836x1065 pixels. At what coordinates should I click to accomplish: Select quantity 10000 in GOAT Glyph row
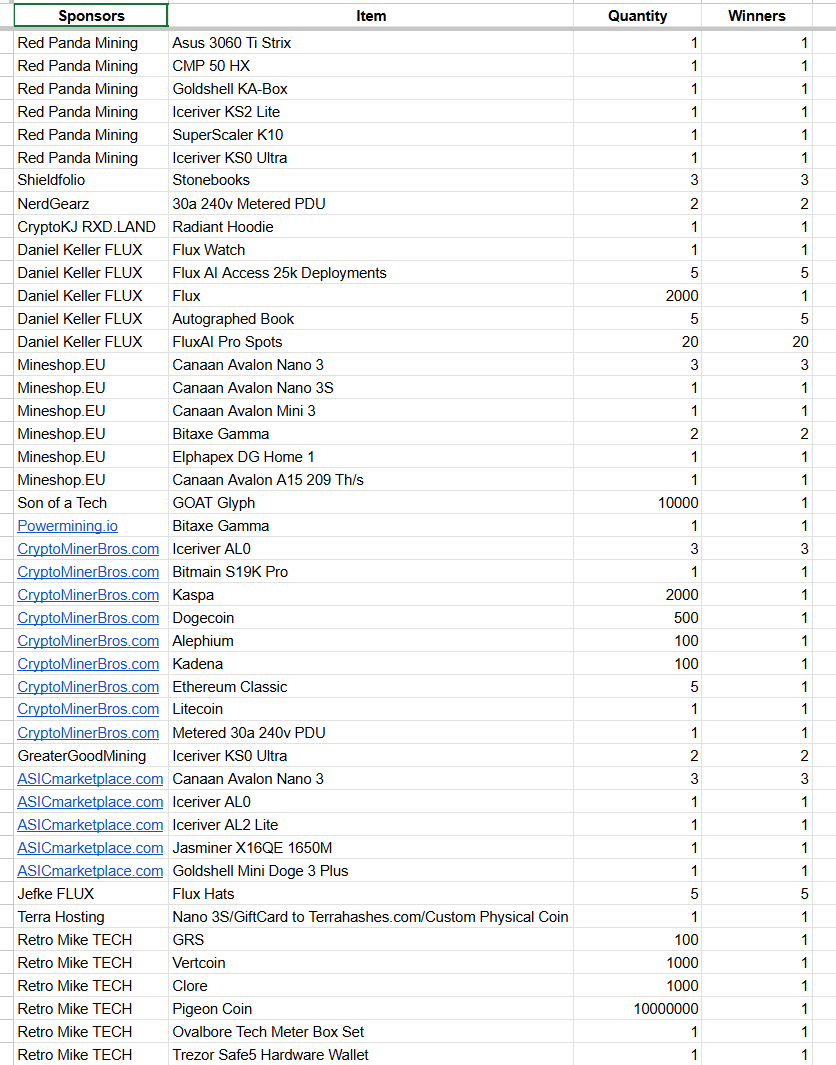point(637,503)
